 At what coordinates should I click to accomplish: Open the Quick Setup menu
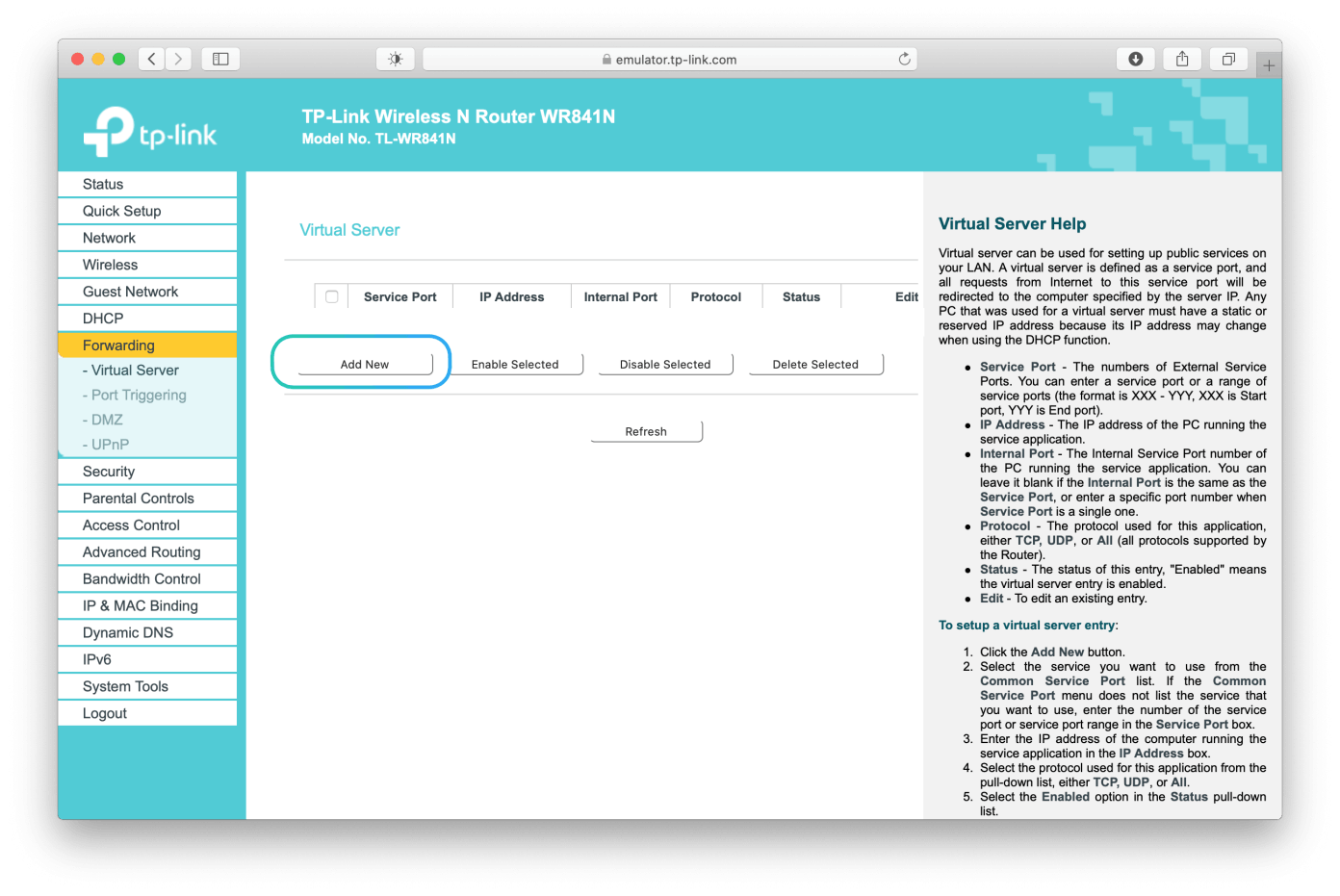pos(147,211)
